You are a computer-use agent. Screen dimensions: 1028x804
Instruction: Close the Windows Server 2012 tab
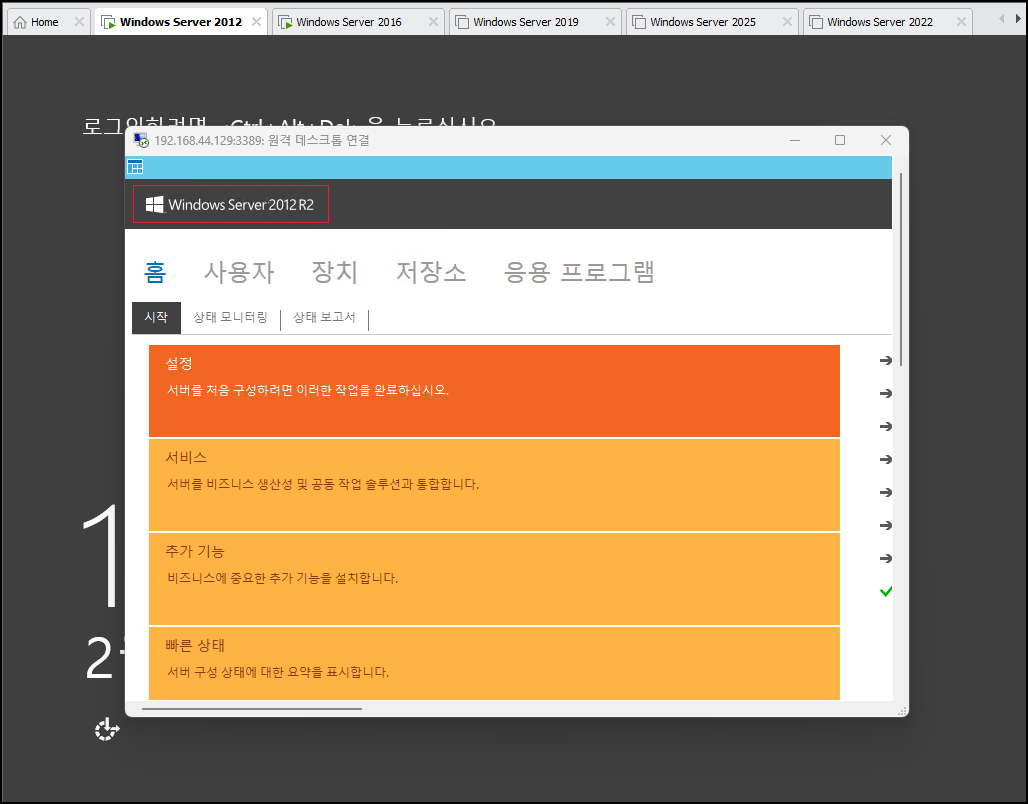coord(256,22)
